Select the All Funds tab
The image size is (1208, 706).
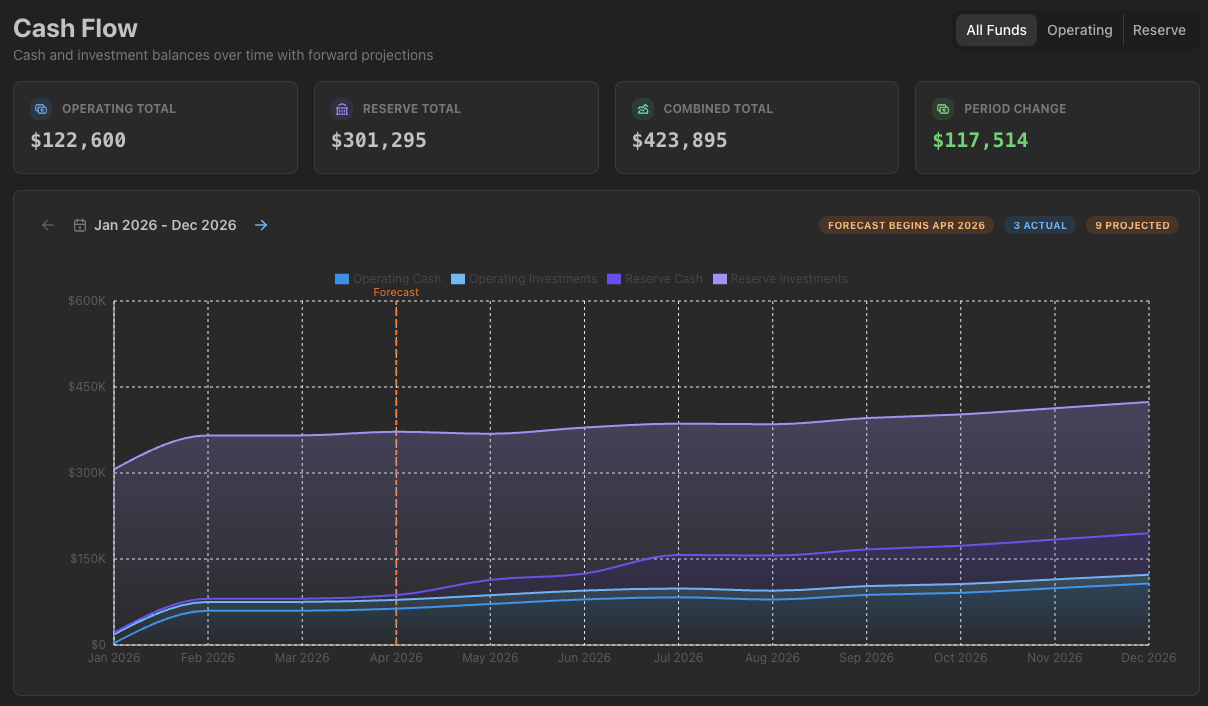click(996, 30)
